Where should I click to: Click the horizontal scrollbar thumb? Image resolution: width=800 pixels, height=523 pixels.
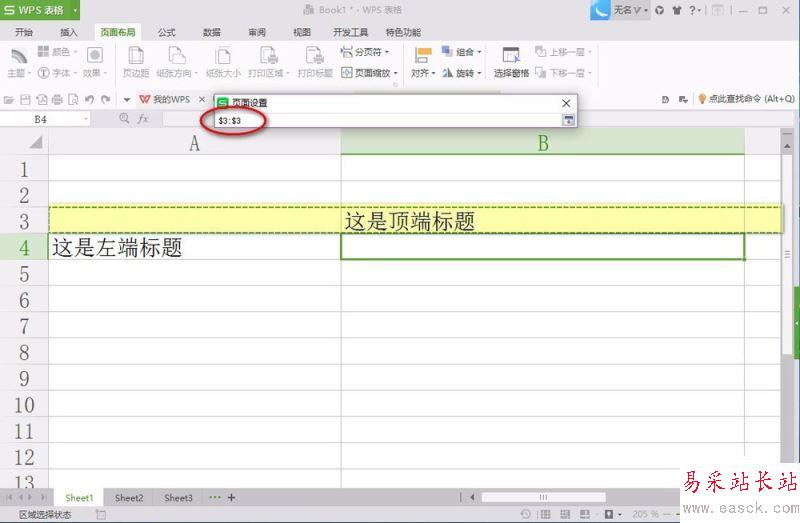(543, 497)
